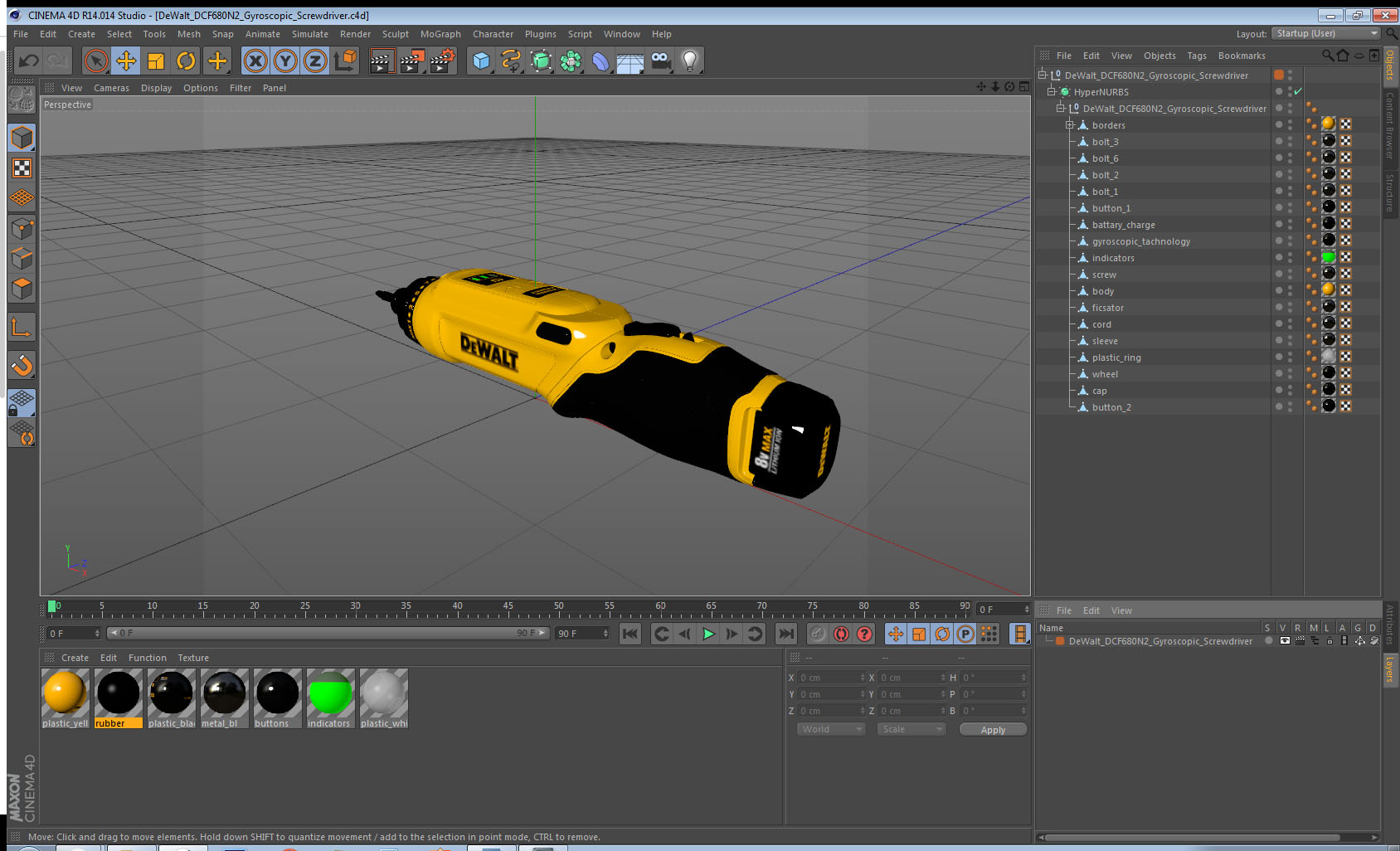The image size is (1400, 851).
Task: Open the Layout dropdown Startup (User)
Action: coord(1327,33)
